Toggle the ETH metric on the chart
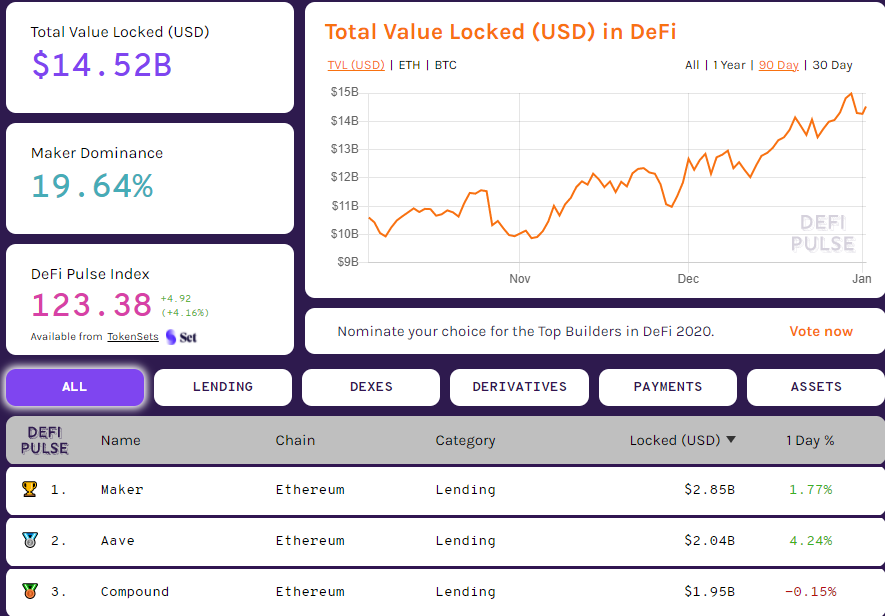Image resolution: width=885 pixels, height=616 pixels. (x=411, y=65)
